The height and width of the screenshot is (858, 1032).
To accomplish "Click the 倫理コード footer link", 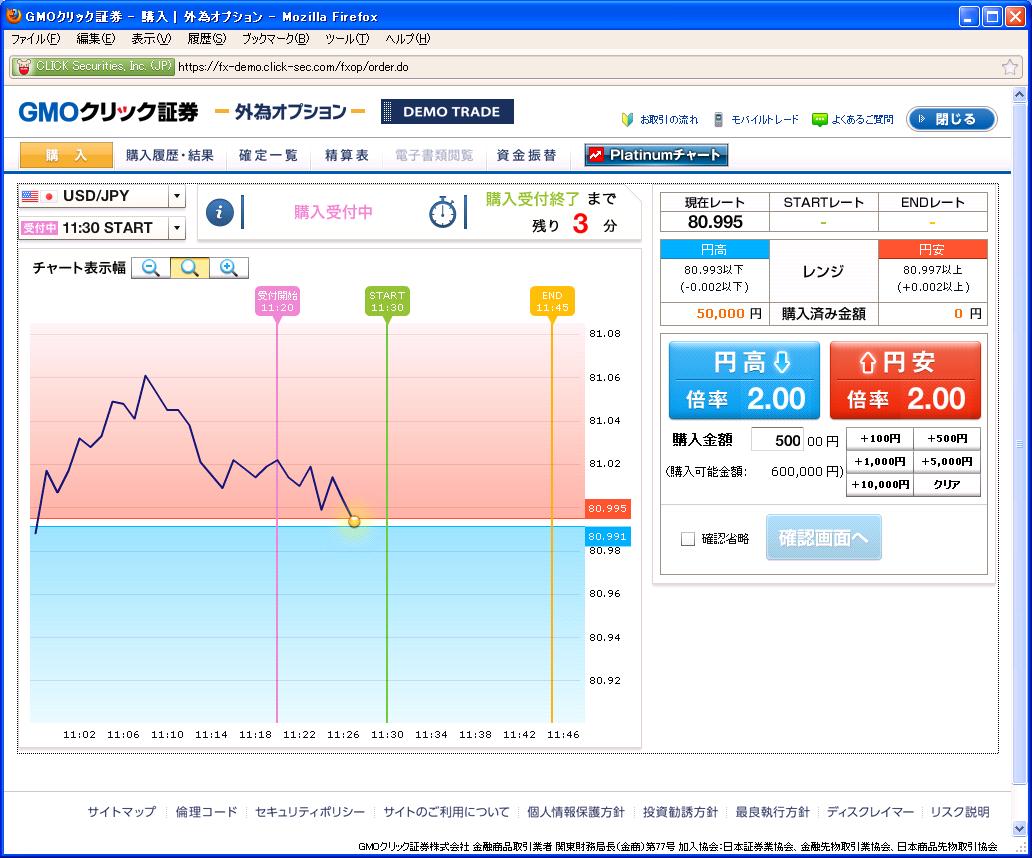I will [x=206, y=812].
